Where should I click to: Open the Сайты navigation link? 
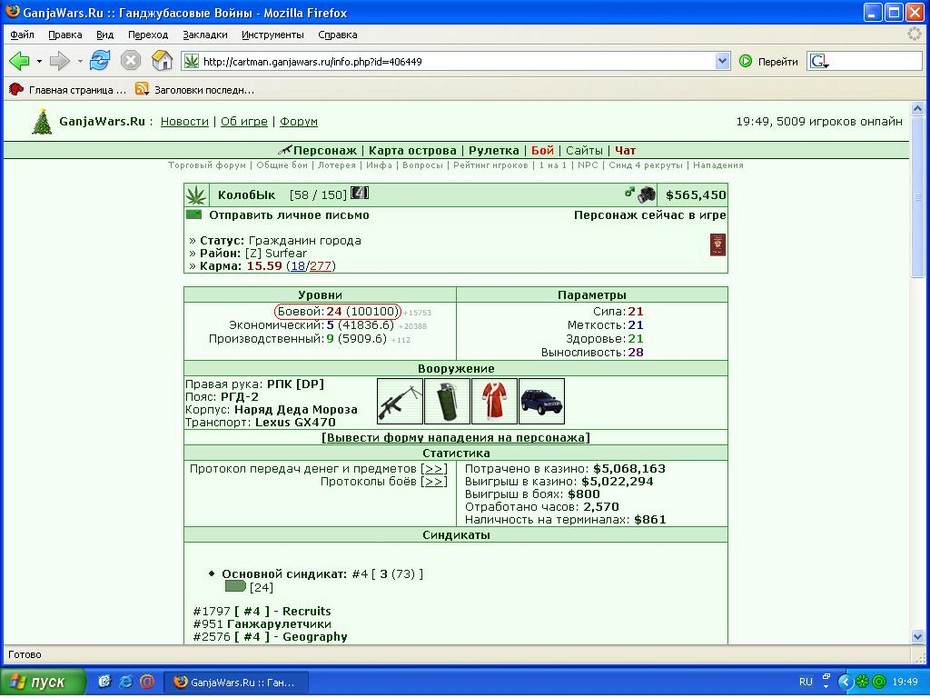pos(584,150)
